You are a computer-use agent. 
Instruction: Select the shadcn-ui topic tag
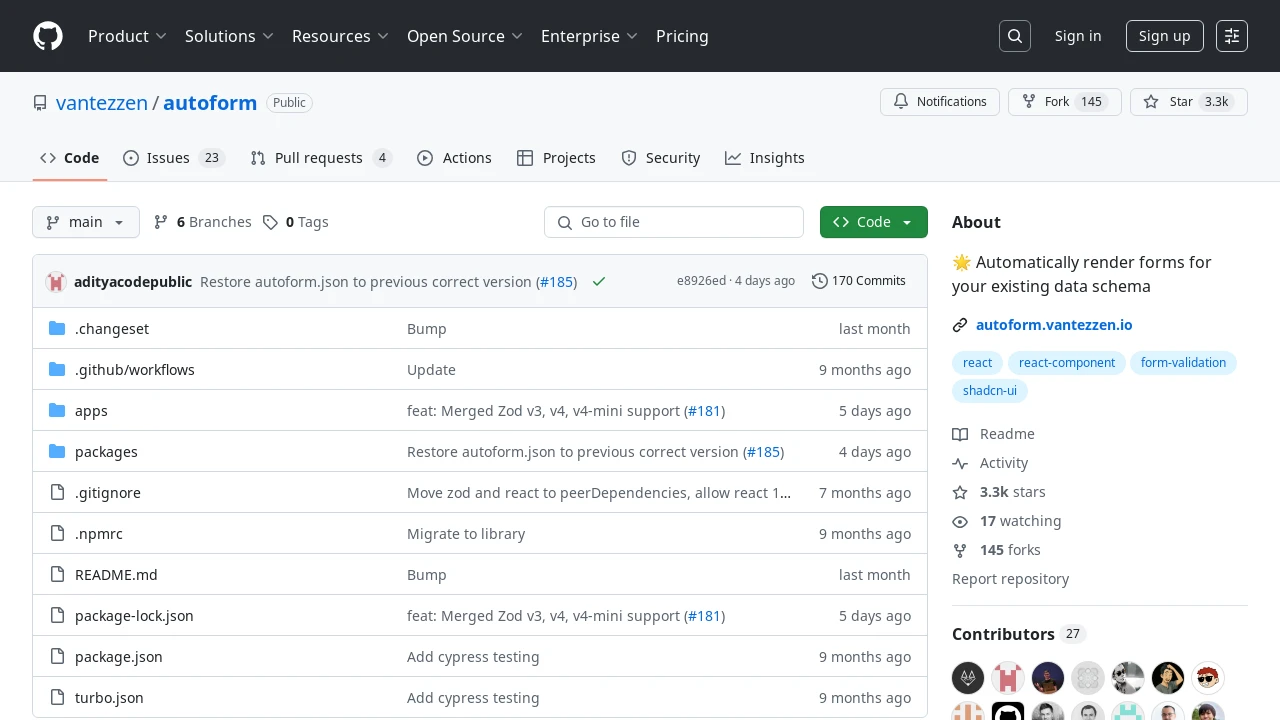click(x=990, y=391)
